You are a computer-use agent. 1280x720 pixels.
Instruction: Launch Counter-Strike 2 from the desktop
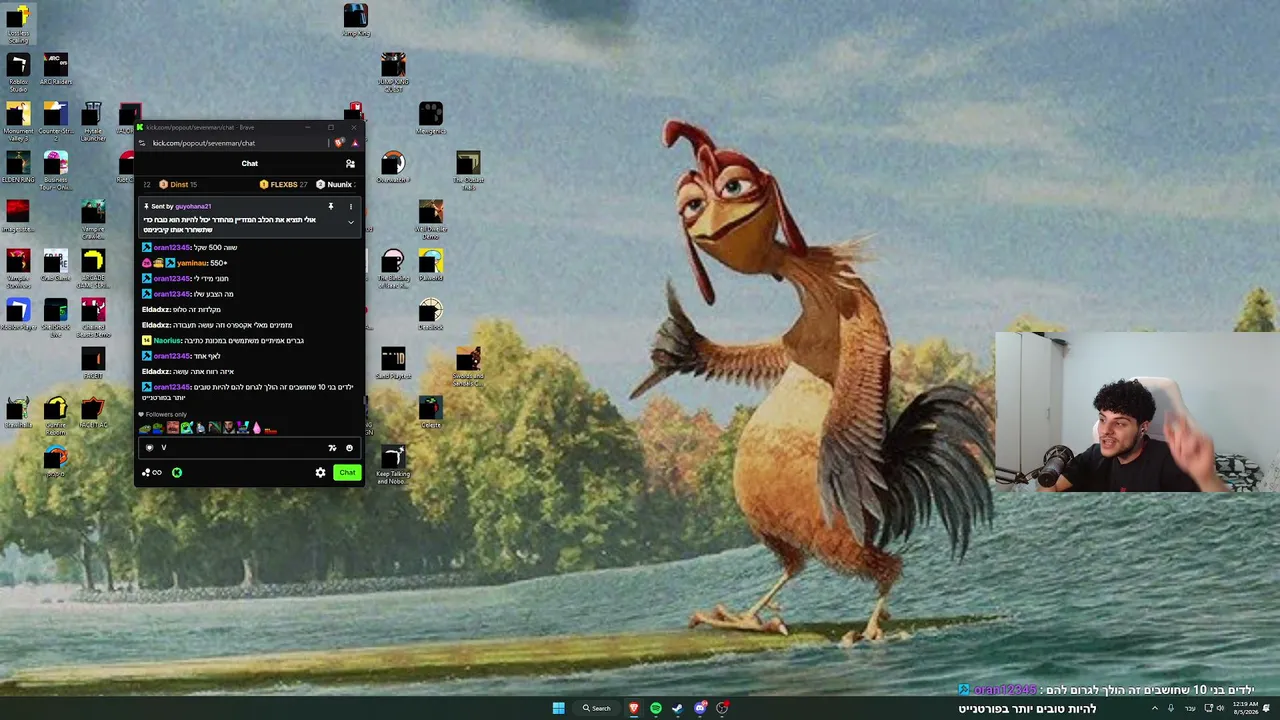click(x=56, y=122)
